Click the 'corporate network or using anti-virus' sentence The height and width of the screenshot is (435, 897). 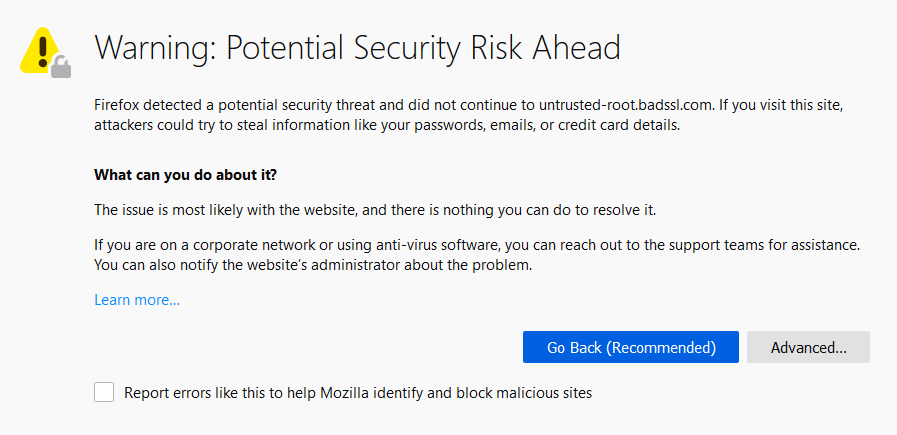click(478, 246)
